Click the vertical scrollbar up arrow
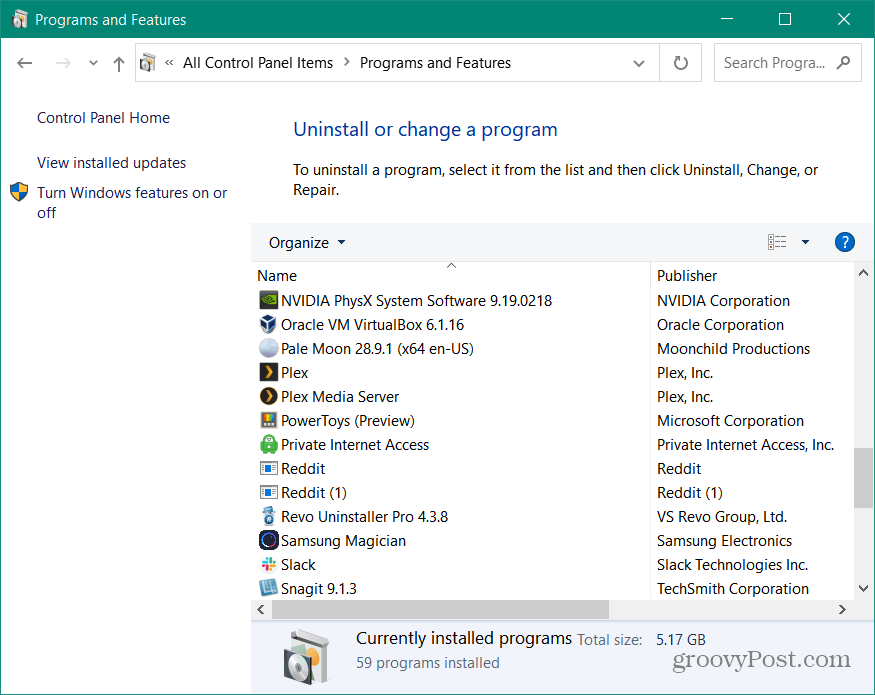This screenshot has height=695, width=875. [x=863, y=273]
